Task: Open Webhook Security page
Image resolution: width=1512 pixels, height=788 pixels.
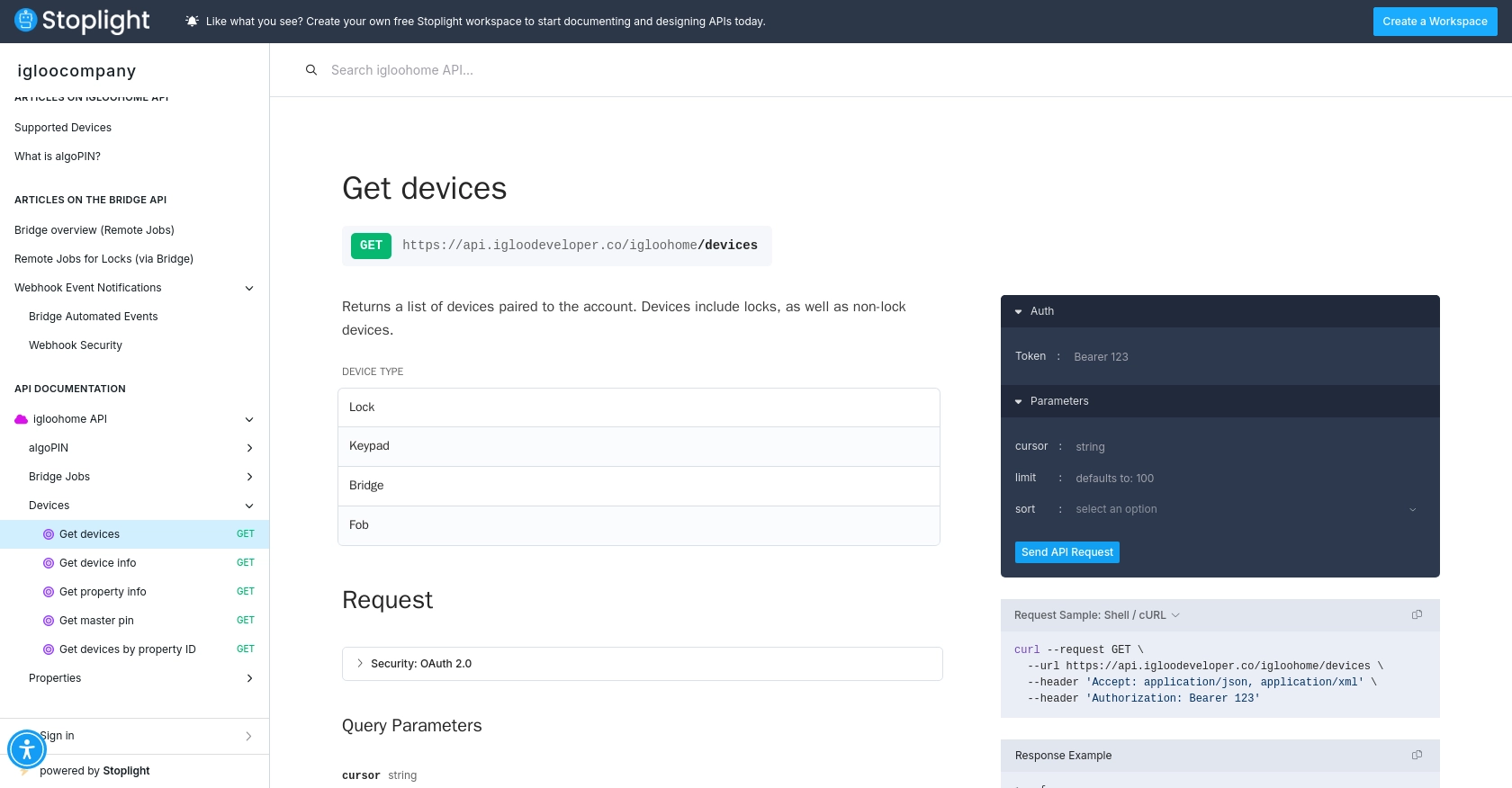Action: pos(76,345)
